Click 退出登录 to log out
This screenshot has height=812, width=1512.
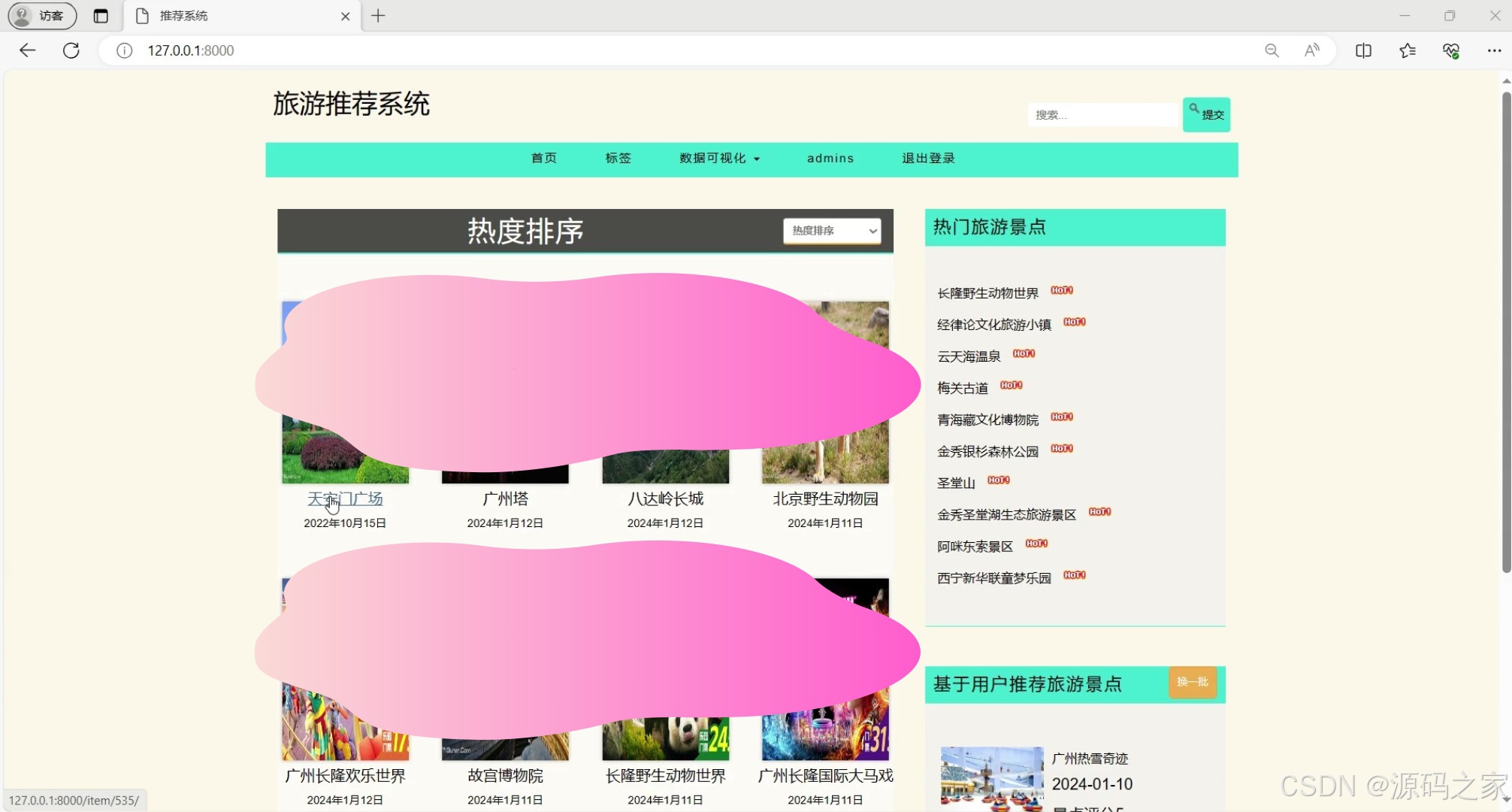[927, 159]
